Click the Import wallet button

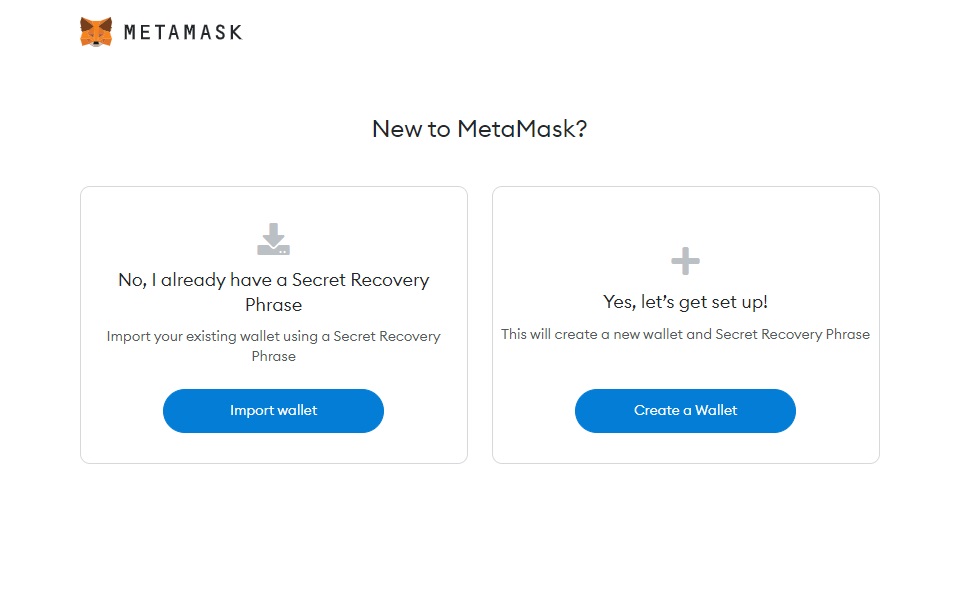(x=273, y=411)
